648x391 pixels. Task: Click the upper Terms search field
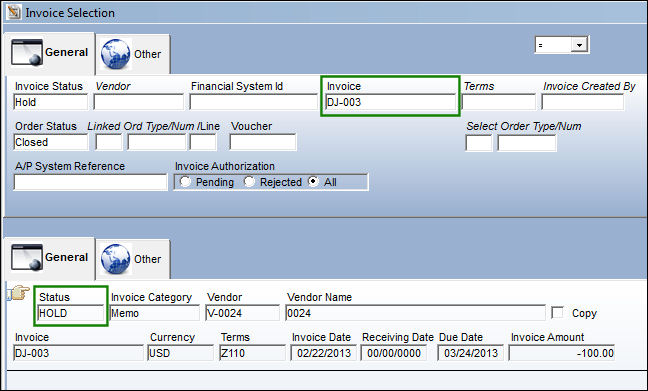click(x=498, y=102)
